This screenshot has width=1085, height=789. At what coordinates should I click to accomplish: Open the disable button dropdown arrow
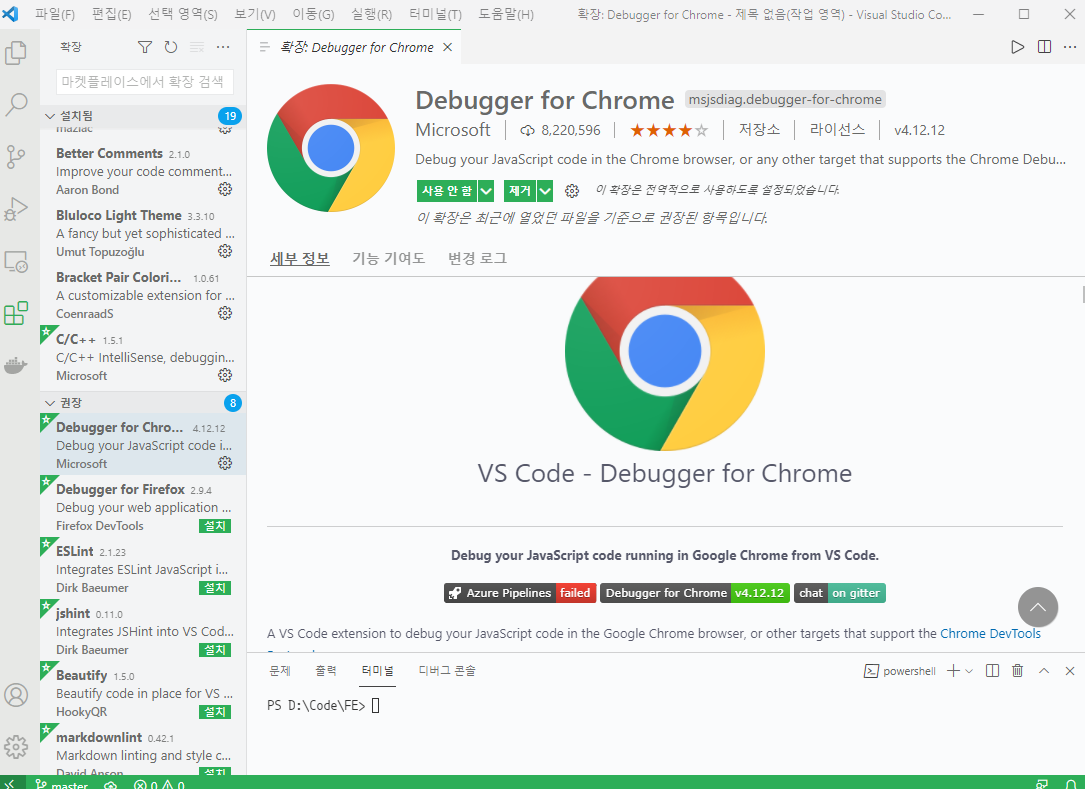point(486,190)
